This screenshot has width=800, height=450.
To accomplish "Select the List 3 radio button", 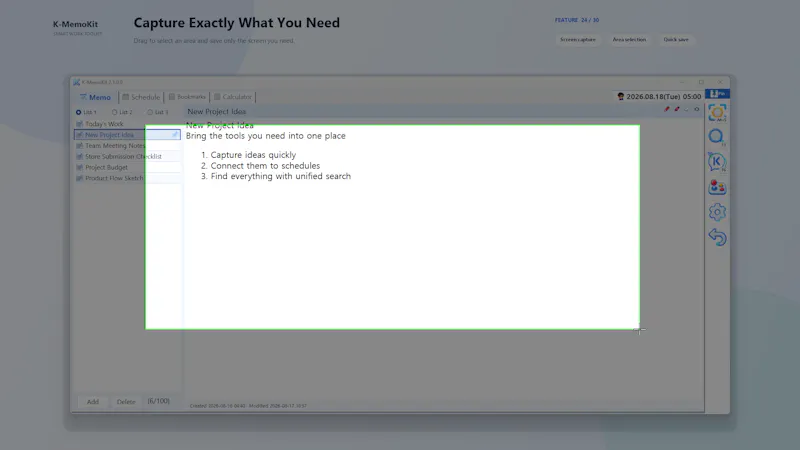I will (x=150, y=112).
